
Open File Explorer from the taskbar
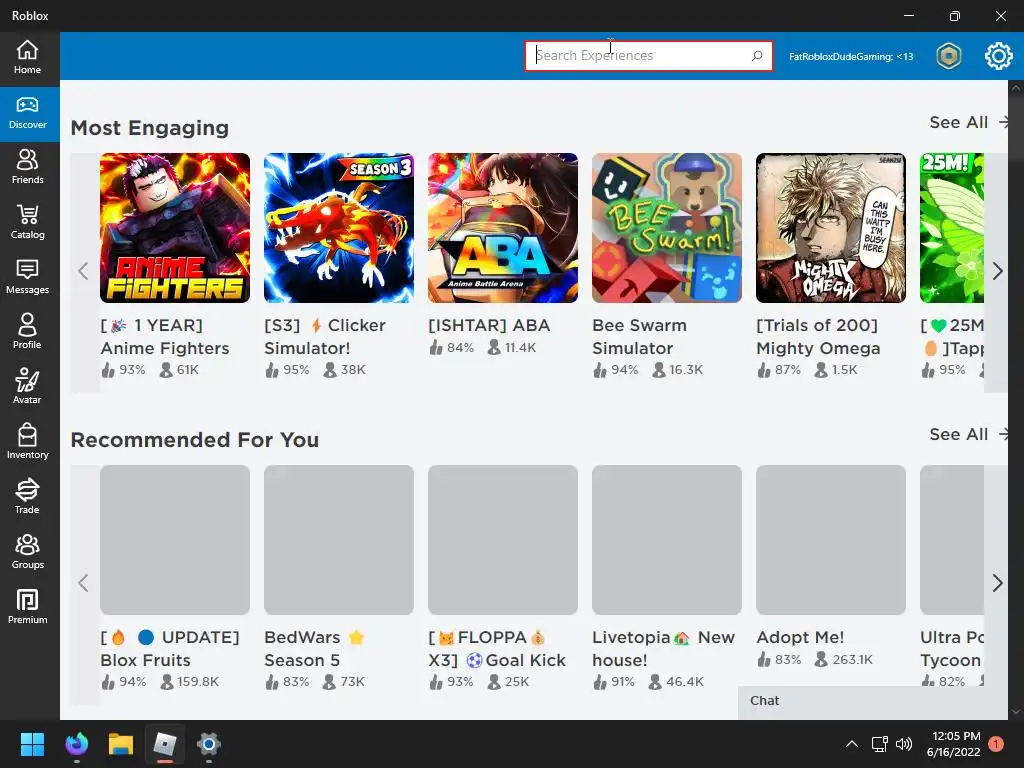[x=121, y=744]
